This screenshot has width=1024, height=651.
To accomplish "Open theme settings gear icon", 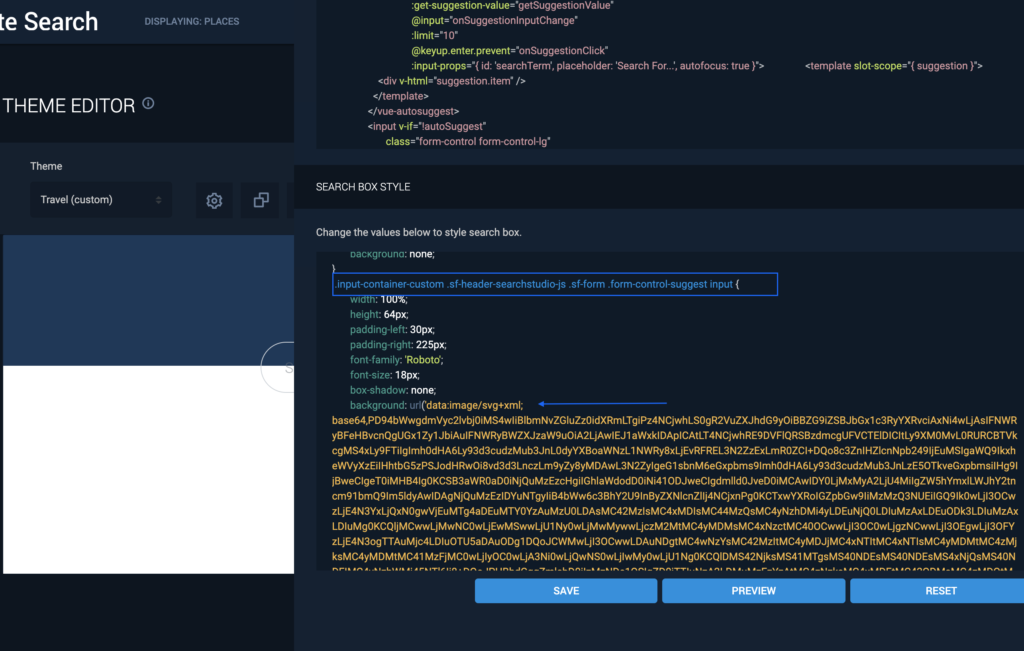I will click(214, 200).
